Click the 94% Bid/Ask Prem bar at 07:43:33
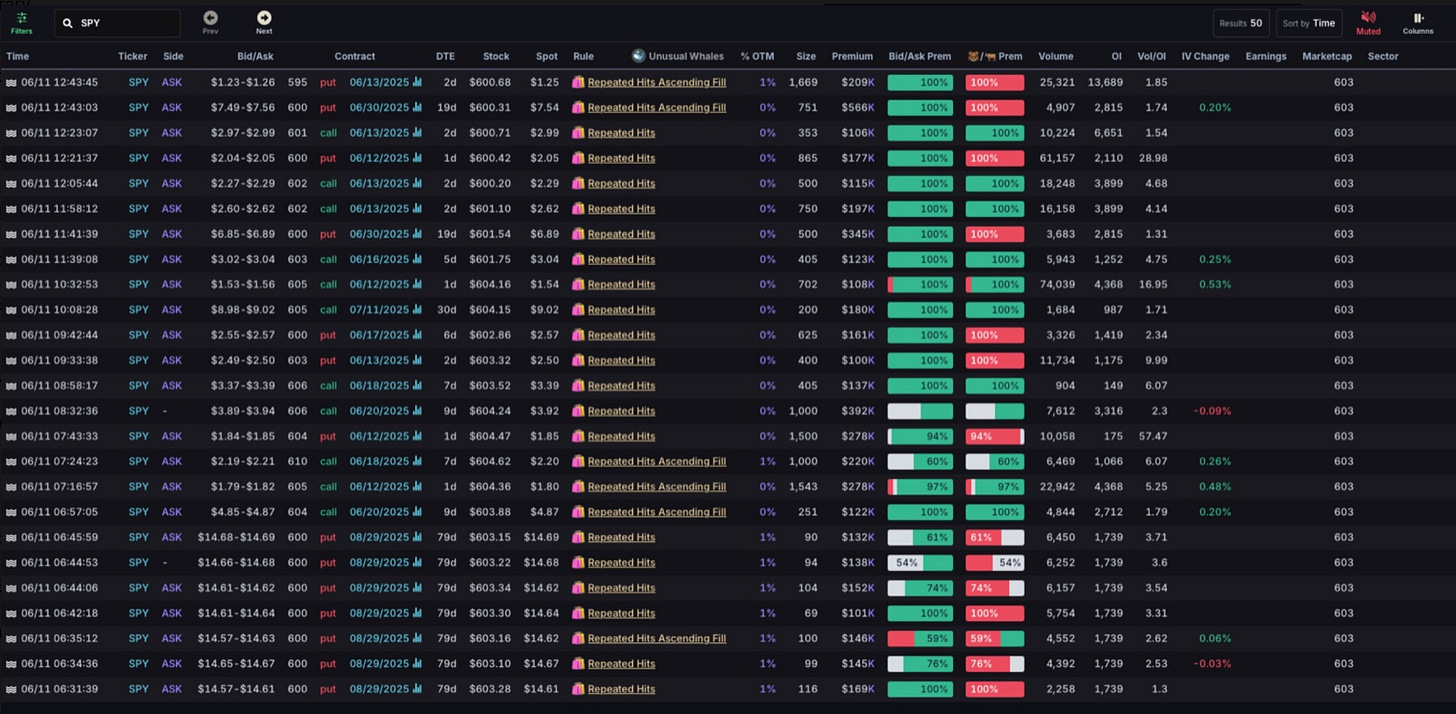The height and width of the screenshot is (714, 1456). click(921, 436)
